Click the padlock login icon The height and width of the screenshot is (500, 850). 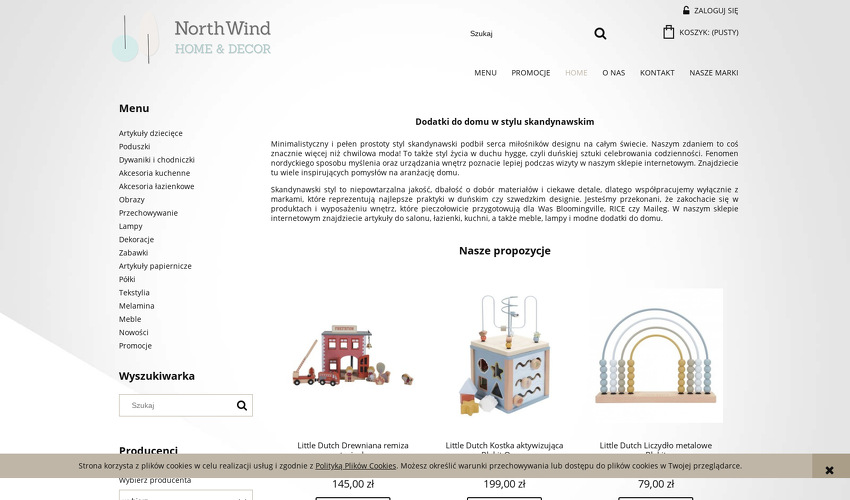pyautogui.click(x=686, y=10)
